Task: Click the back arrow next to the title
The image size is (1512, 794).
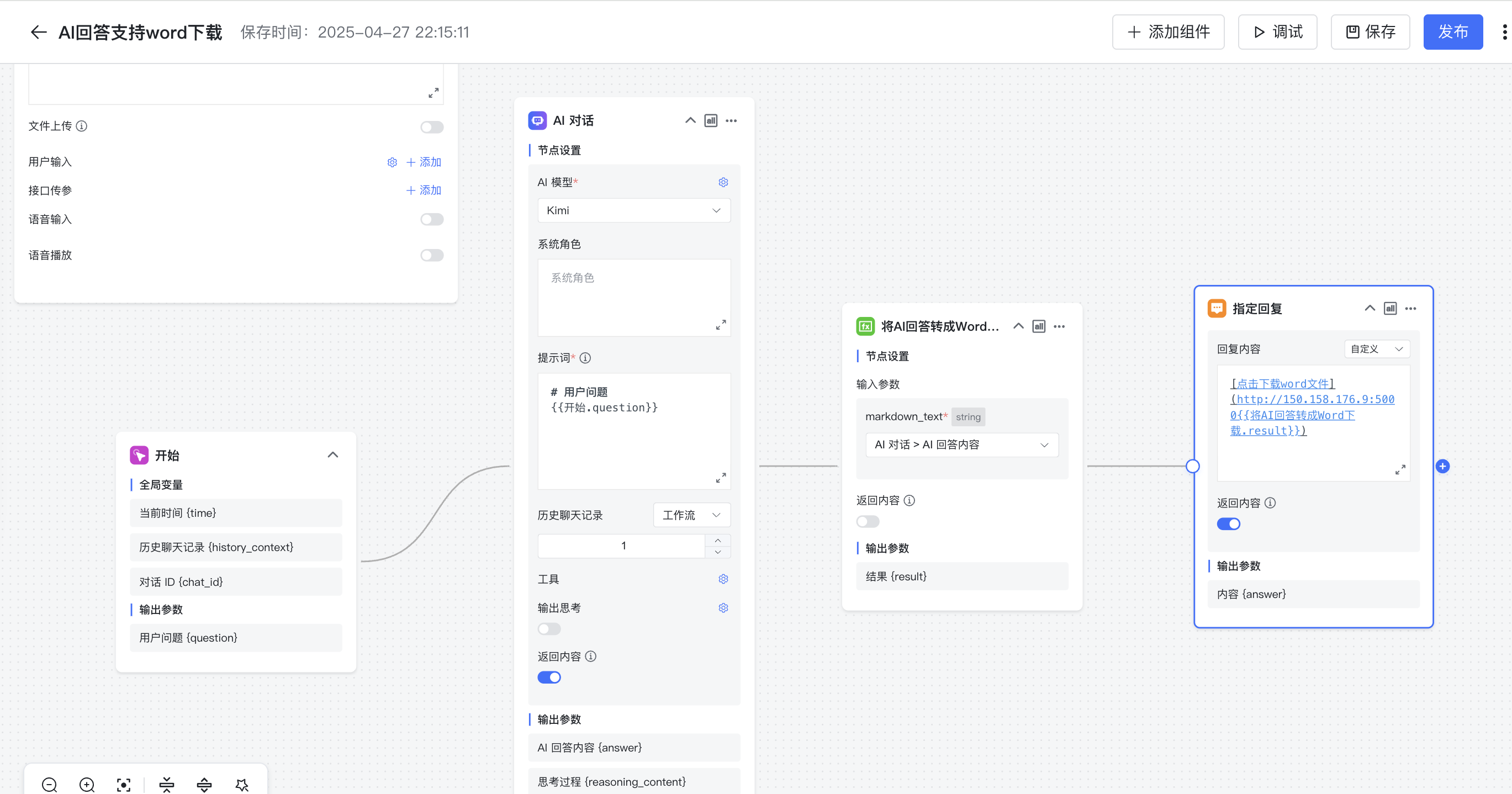Action: click(39, 32)
